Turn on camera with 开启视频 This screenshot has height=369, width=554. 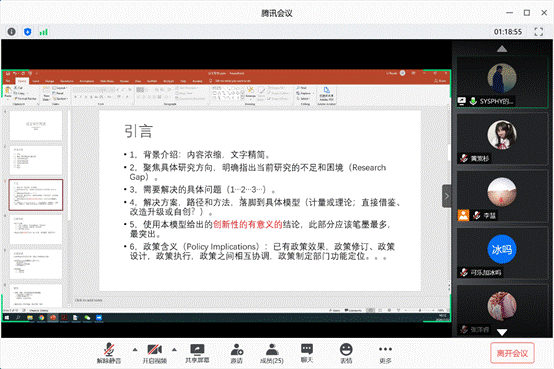[x=155, y=353]
